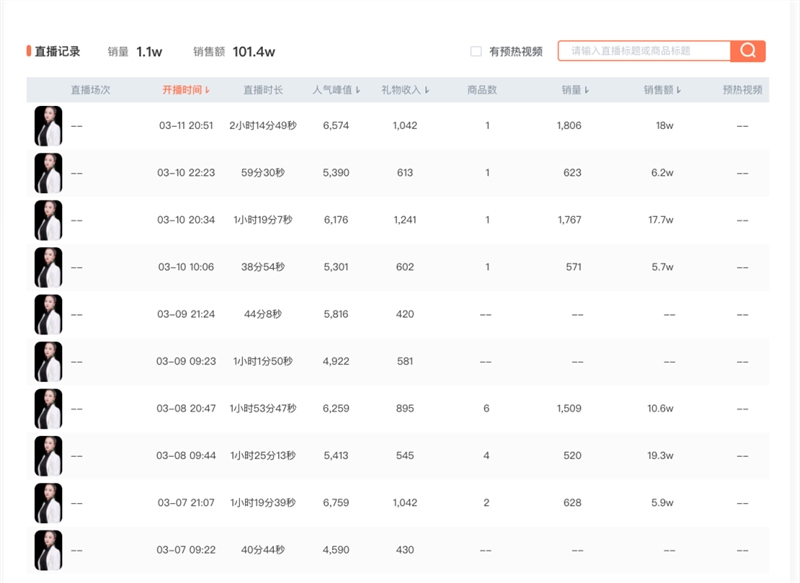Screen dimensions: 800x583
Task: Click the orange search magnifier button
Action: pyautogui.click(x=748, y=51)
